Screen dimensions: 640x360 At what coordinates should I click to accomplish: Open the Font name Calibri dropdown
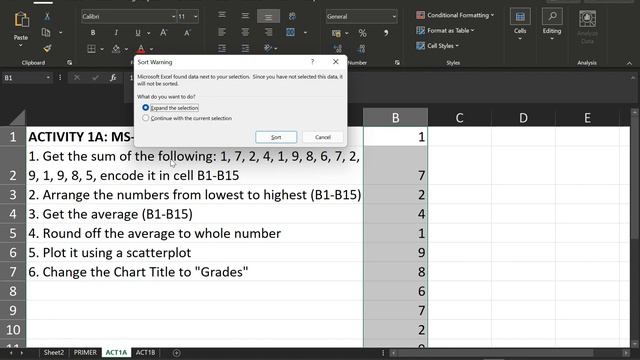point(173,16)
